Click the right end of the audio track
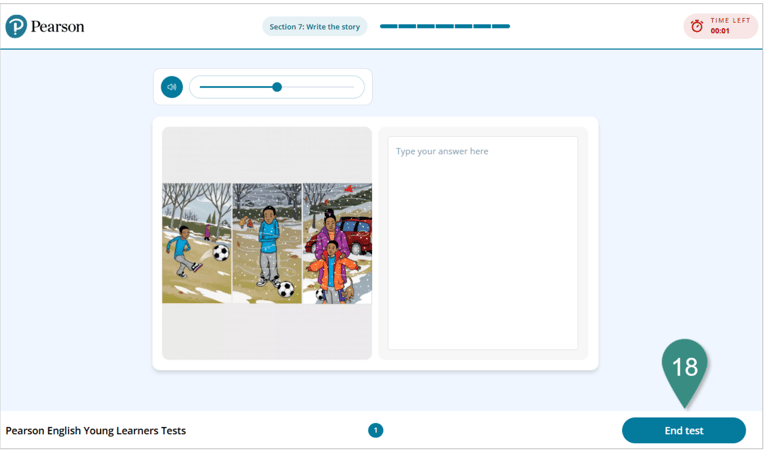The height and width of the screenshot is (450, 764). click(352, 87)
